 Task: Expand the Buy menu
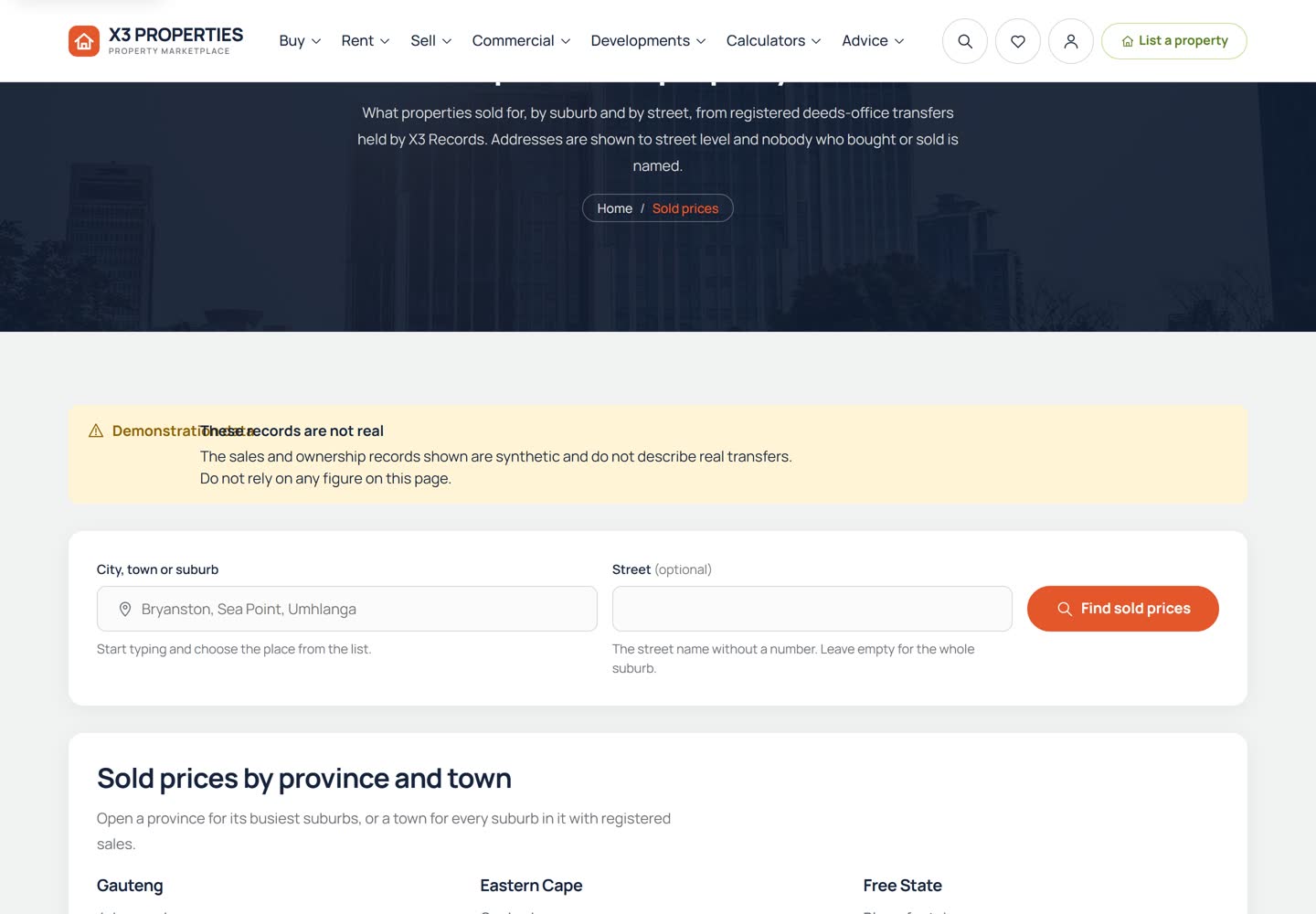pyautogui.click(x=300, y=41)
